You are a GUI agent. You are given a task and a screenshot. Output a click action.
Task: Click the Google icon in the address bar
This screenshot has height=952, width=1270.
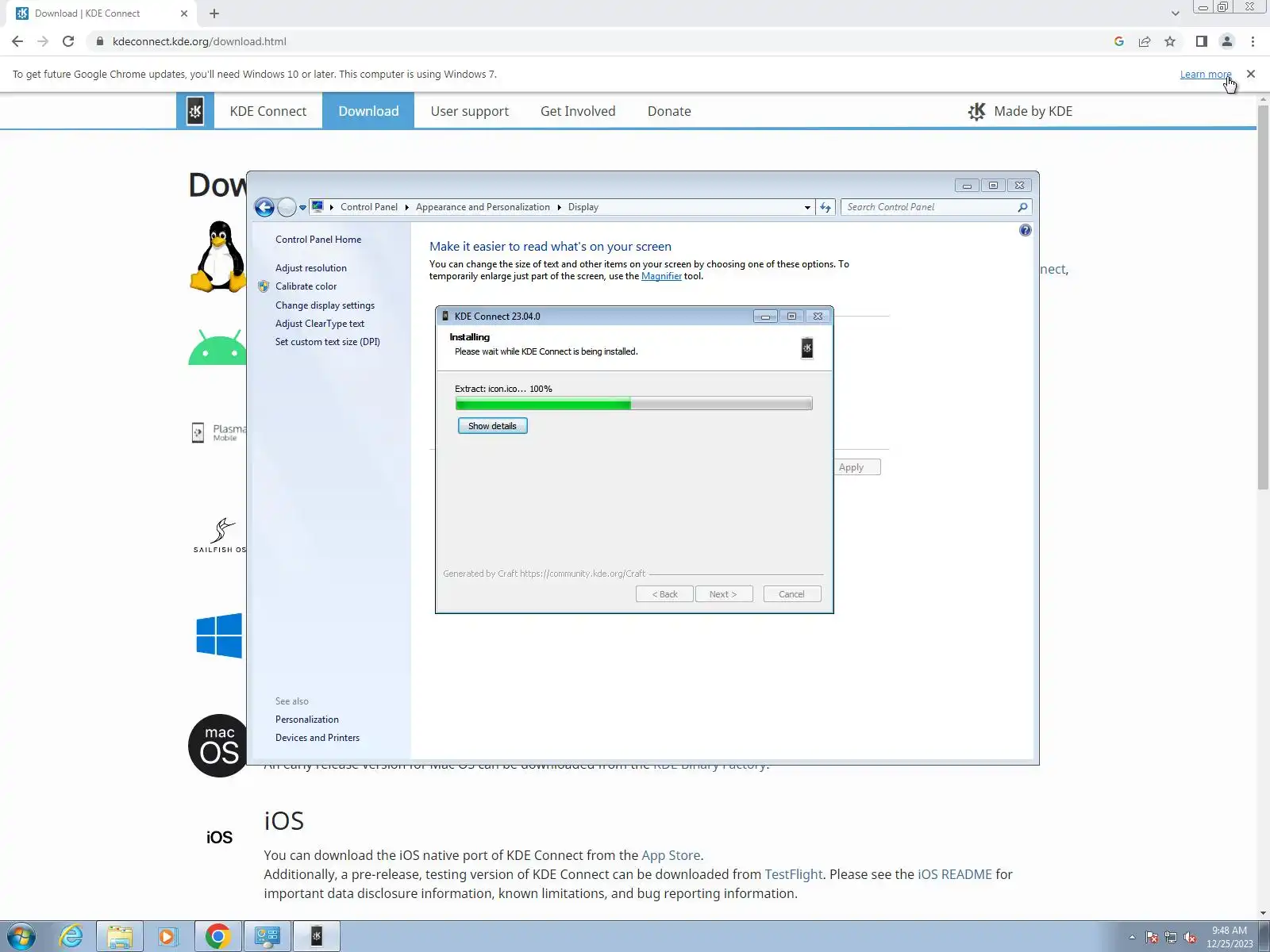(1119, 41)
